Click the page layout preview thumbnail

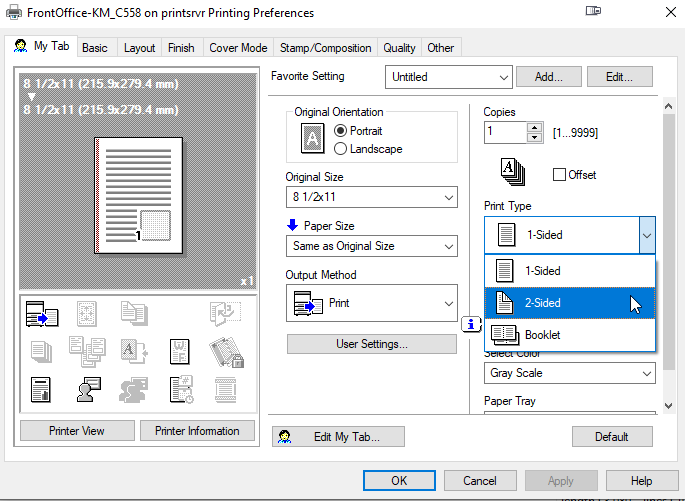coord(139,191)
